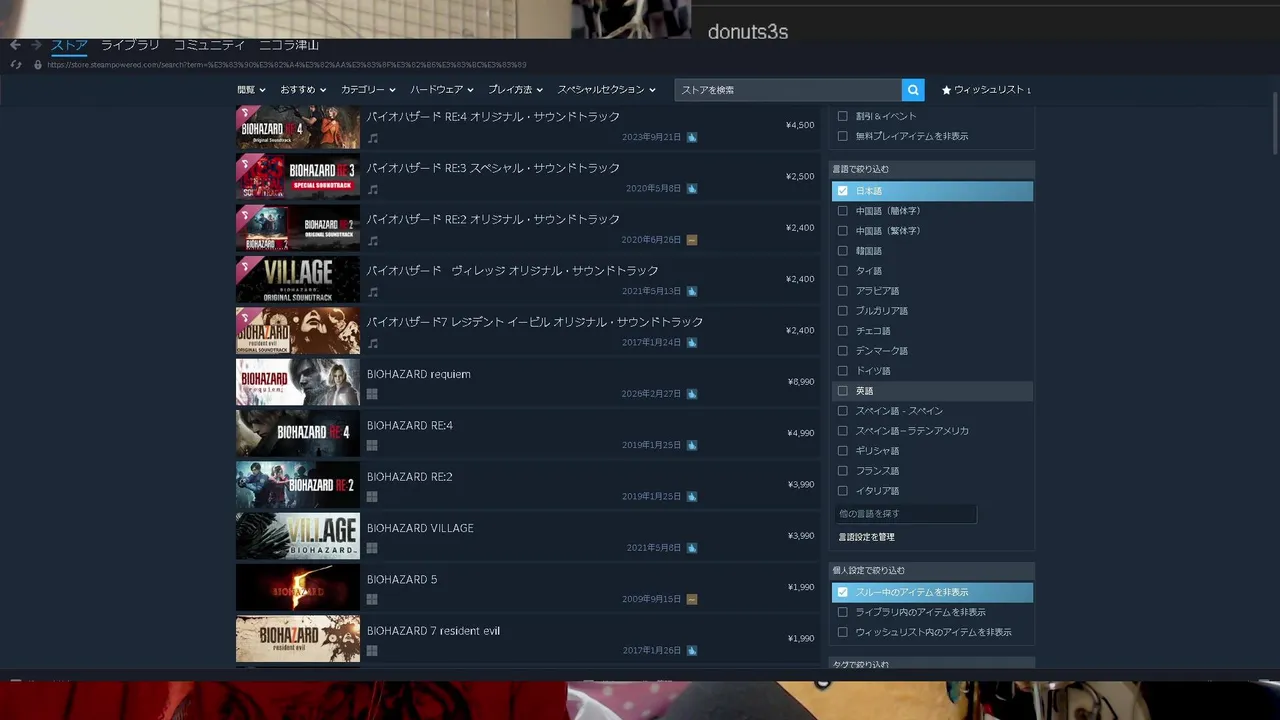The image size is (1280, 720).
Task: Click review icon next to 2017年1月26日
Action: 692,650
